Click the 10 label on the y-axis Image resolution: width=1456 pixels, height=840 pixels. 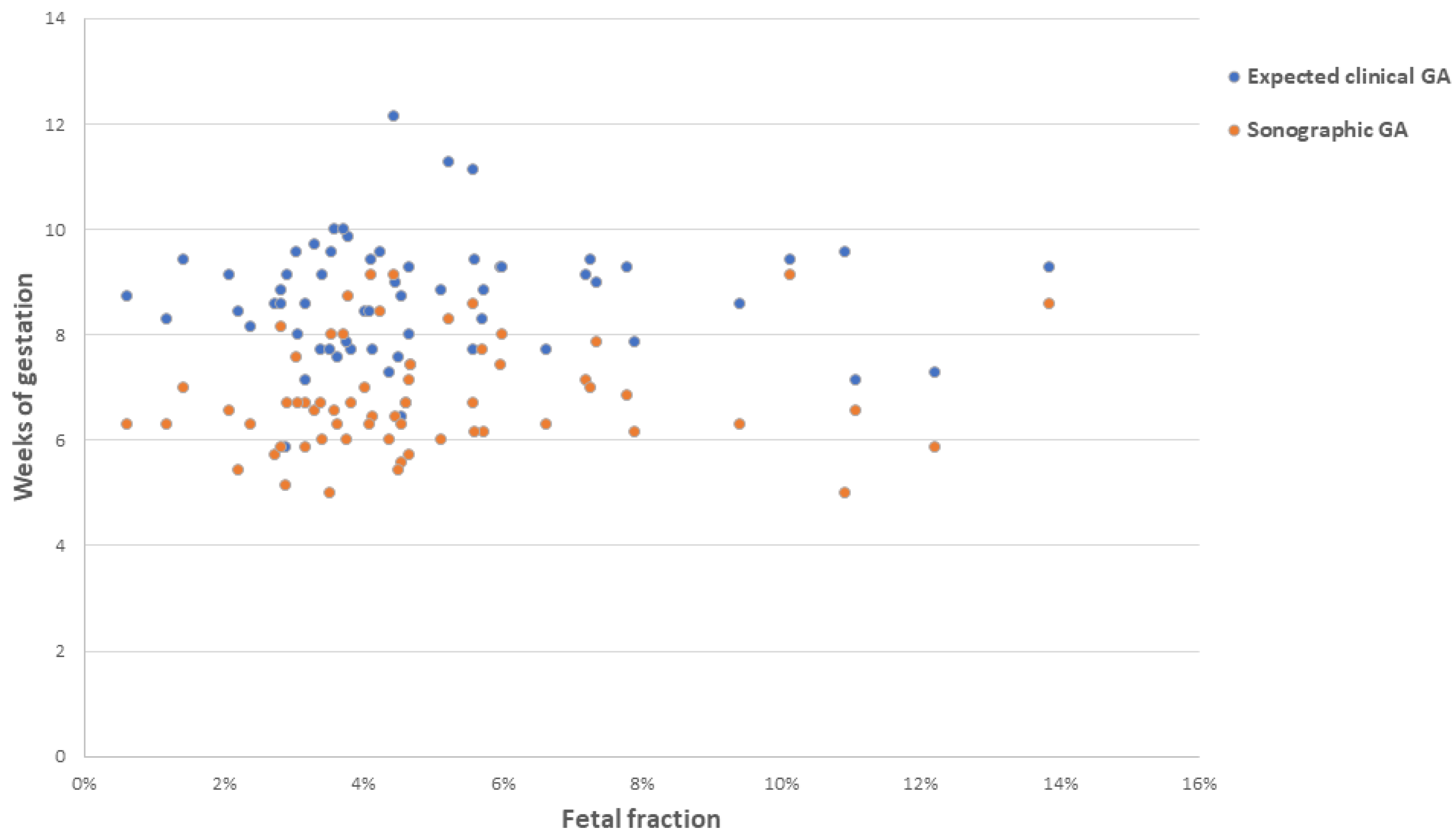(56, 229)
